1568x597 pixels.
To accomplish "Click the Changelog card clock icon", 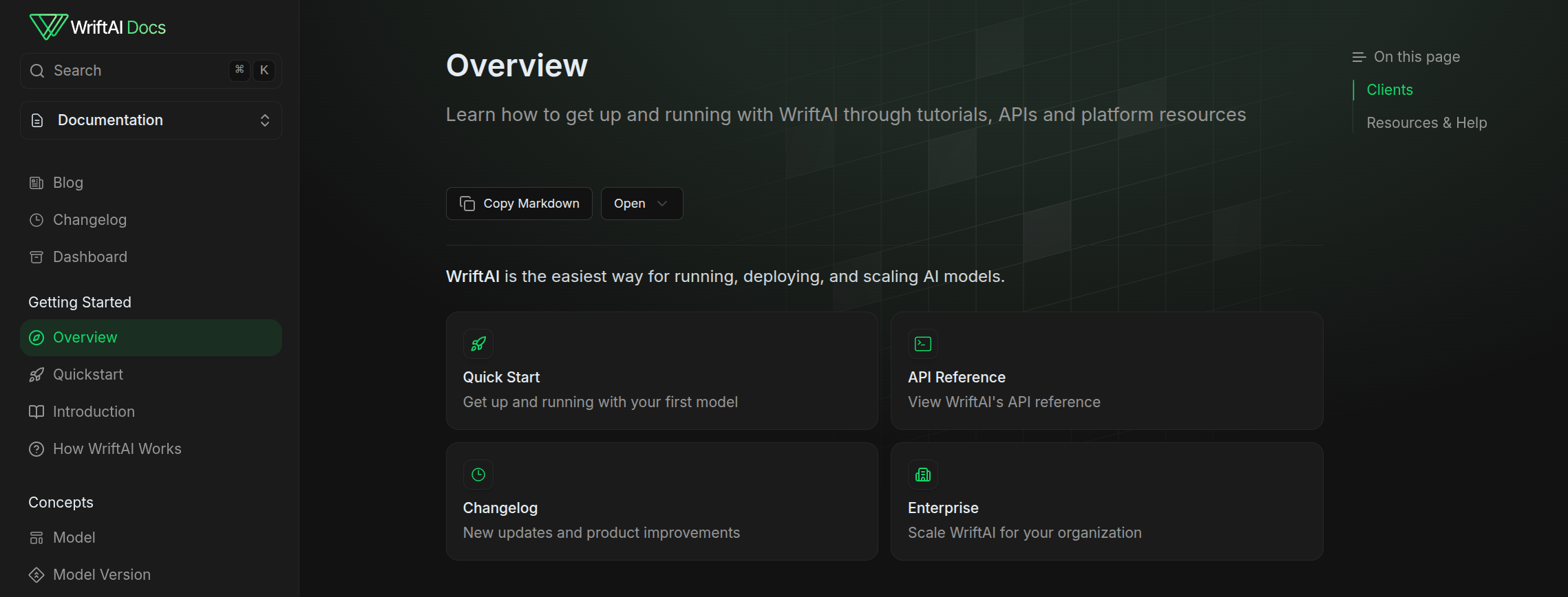I will pos(478,475).
